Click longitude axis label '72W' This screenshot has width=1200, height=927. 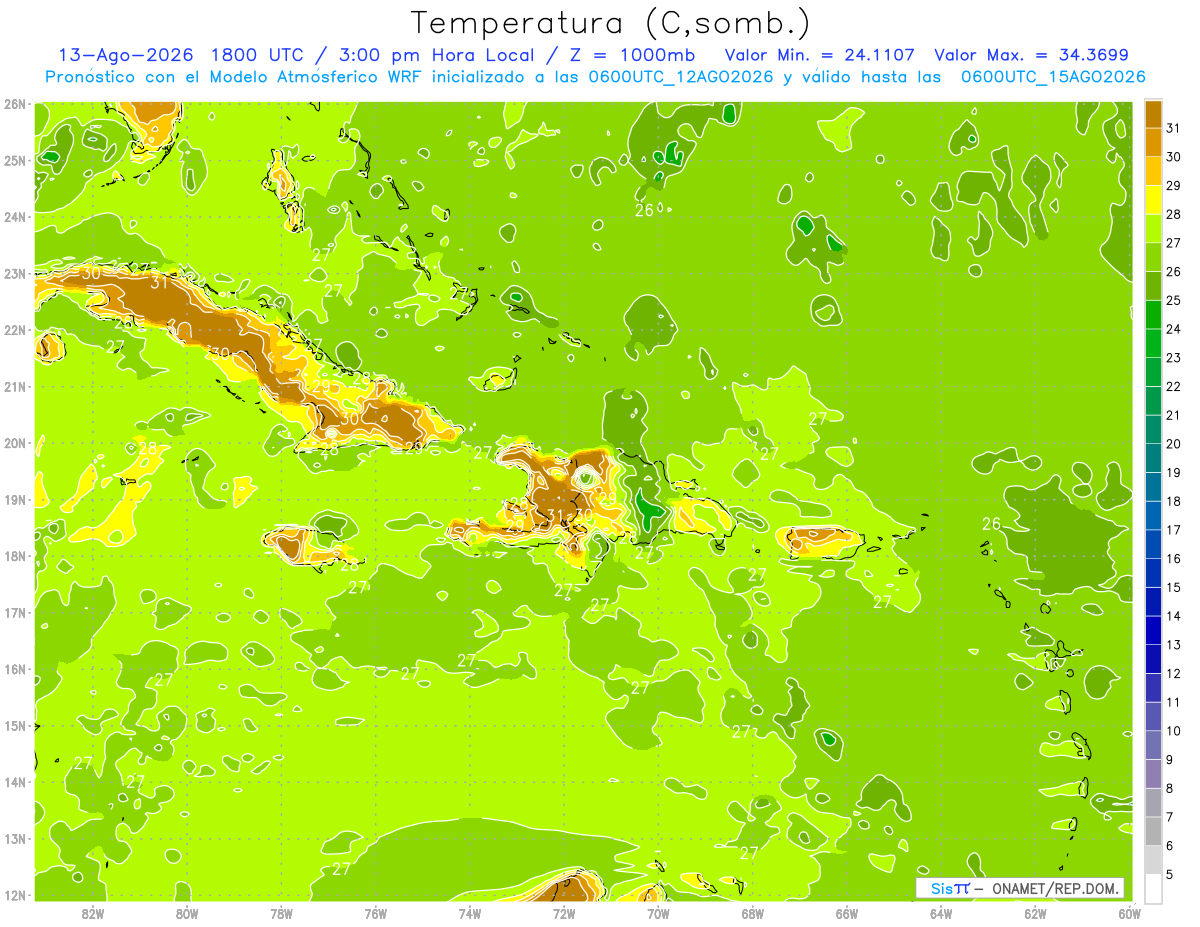pos(564,913)
